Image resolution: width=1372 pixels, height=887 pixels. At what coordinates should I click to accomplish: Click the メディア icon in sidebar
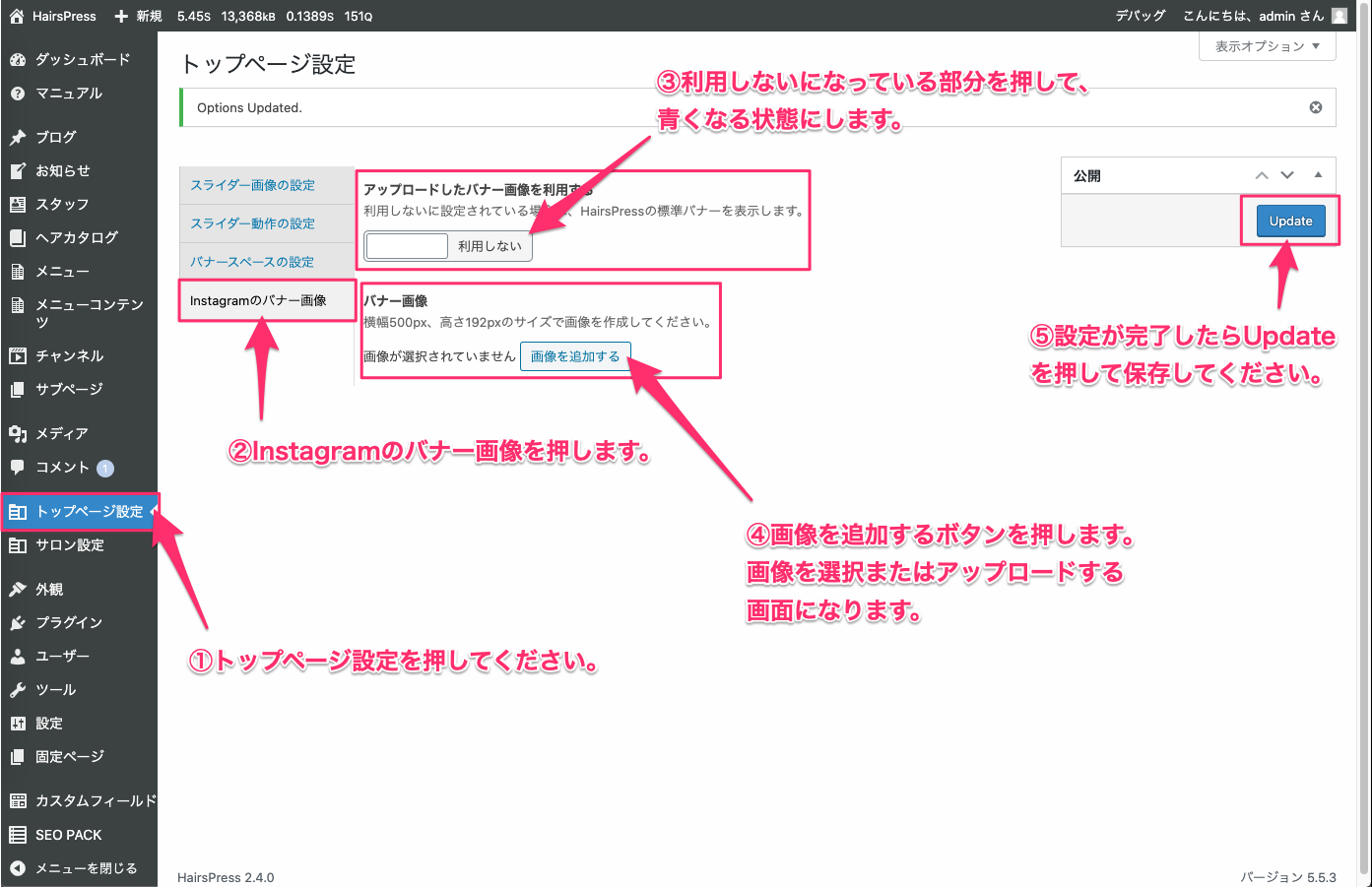pyautogui.click(x=18, y=434)
